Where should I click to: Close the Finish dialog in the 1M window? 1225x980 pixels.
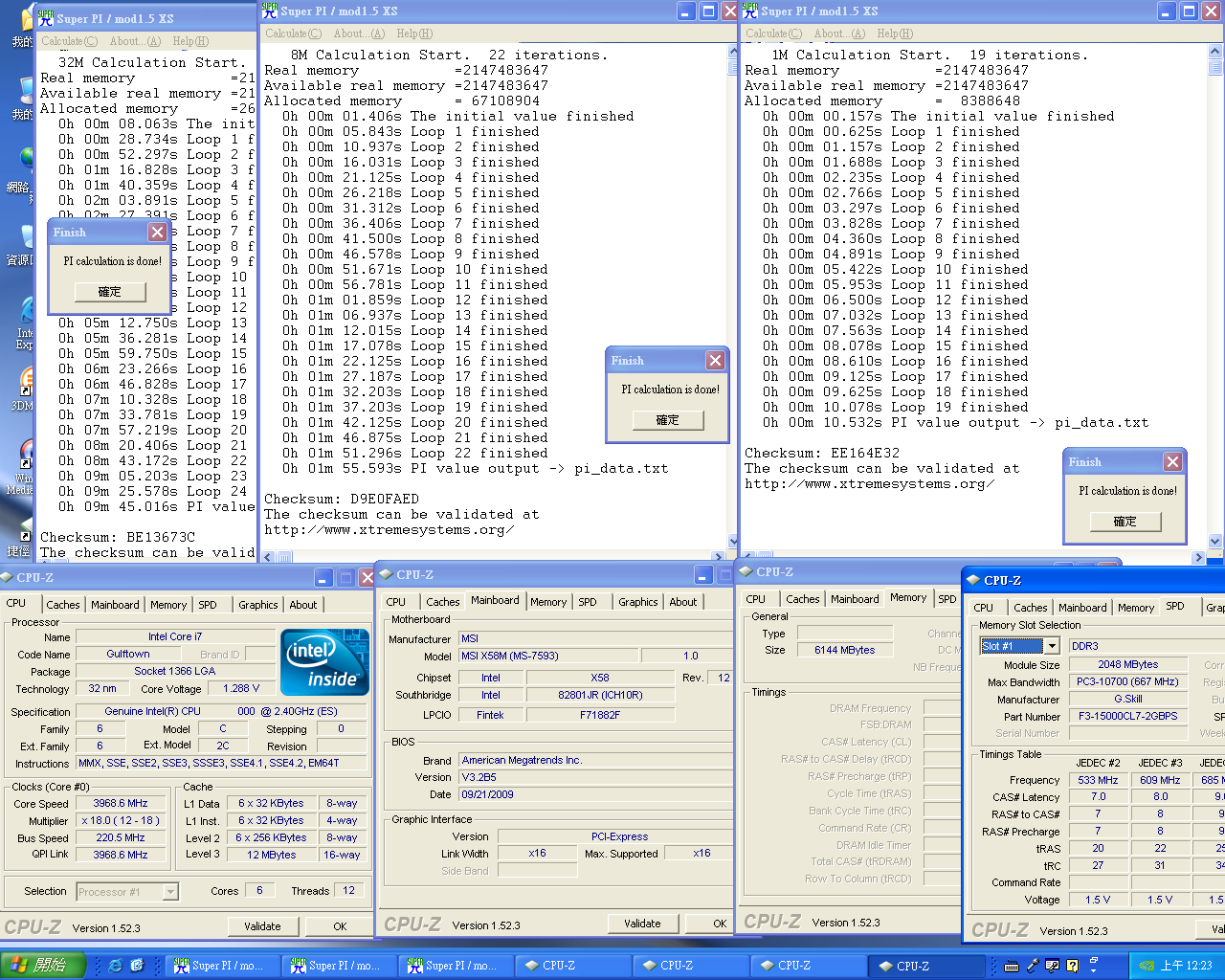click(x=1172, y=462)
